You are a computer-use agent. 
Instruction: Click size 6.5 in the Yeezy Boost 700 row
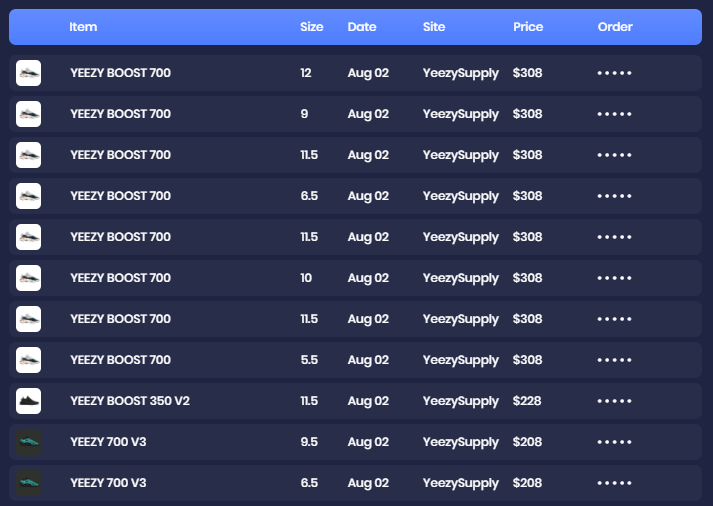[x=309, y=196]
